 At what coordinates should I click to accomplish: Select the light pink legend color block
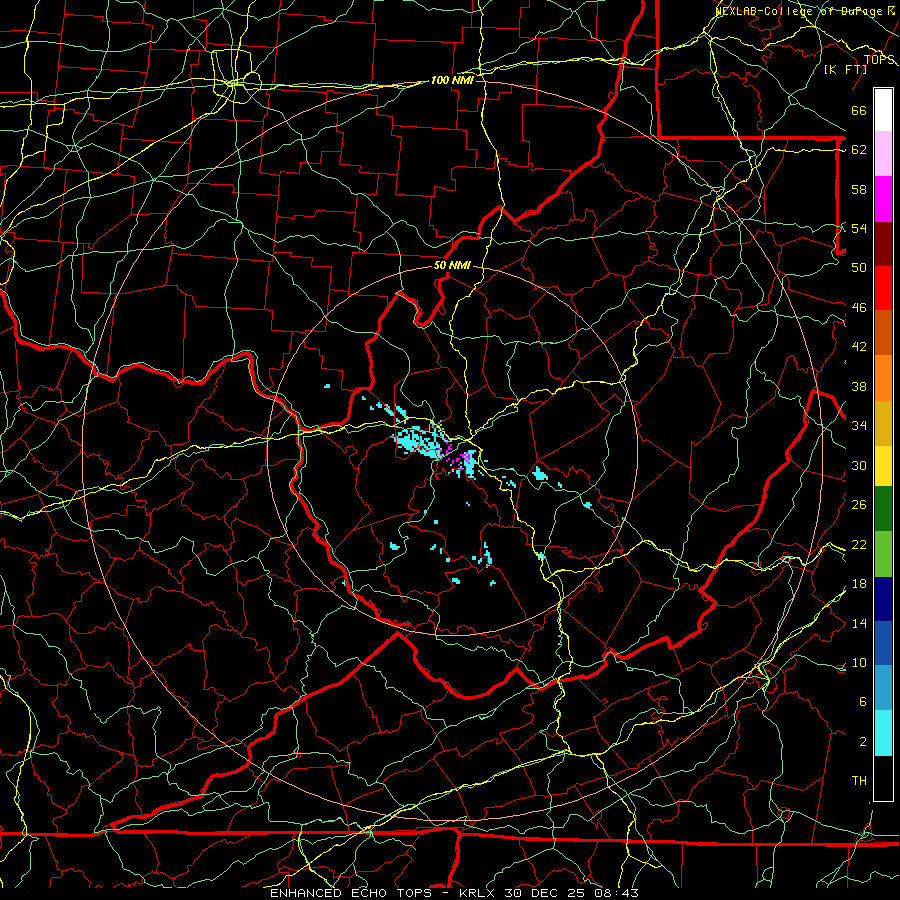[x=883, y=154]
